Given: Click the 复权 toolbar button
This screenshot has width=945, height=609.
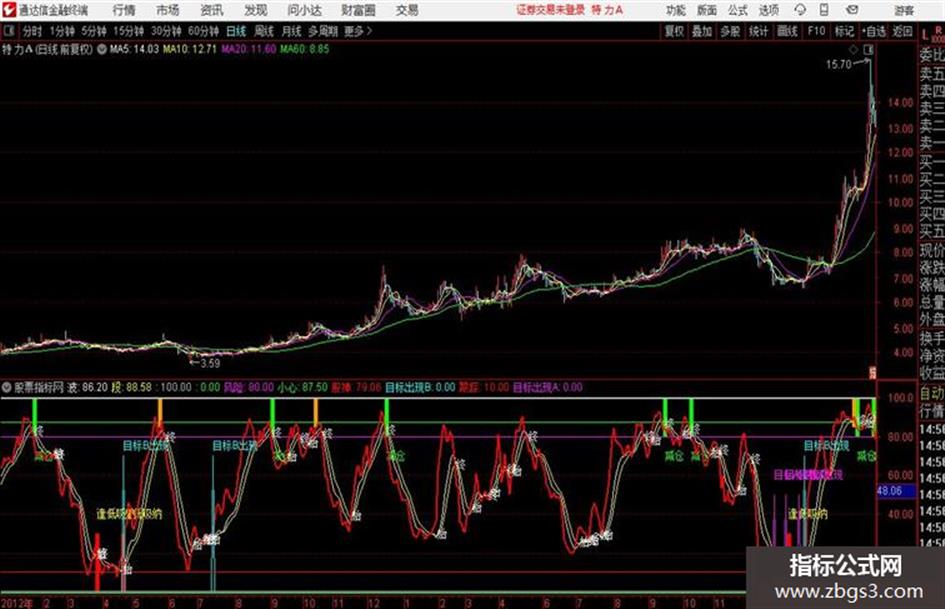Looking at the screenshot, I should coord(674,31).
